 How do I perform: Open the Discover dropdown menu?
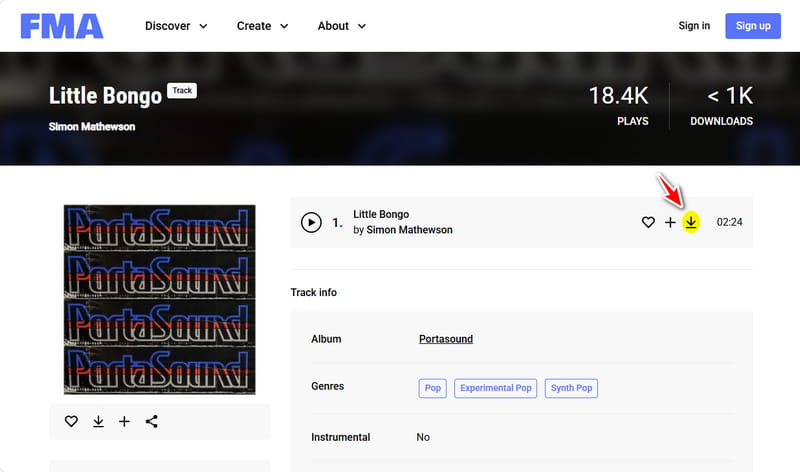click(x=176, y=26)
